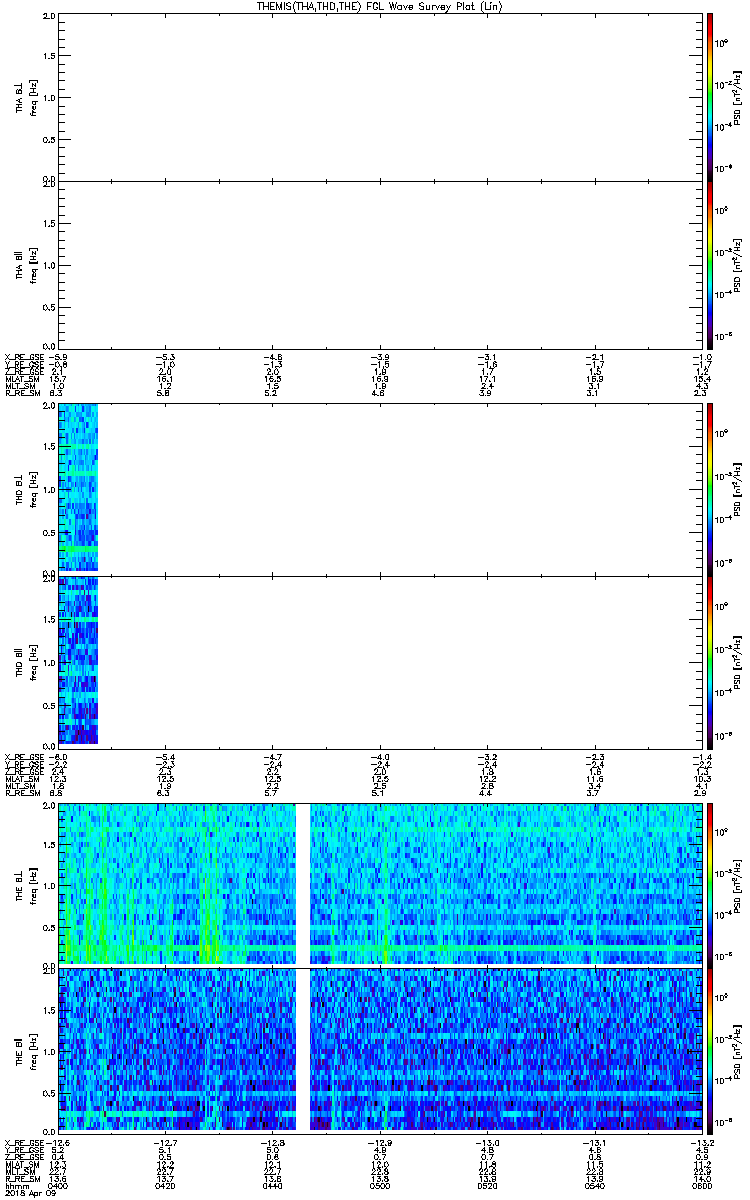This screenshot has height=1200, width=750.
Task: Click the empty THA BII spectrogram panel
Action: [381, 263]
